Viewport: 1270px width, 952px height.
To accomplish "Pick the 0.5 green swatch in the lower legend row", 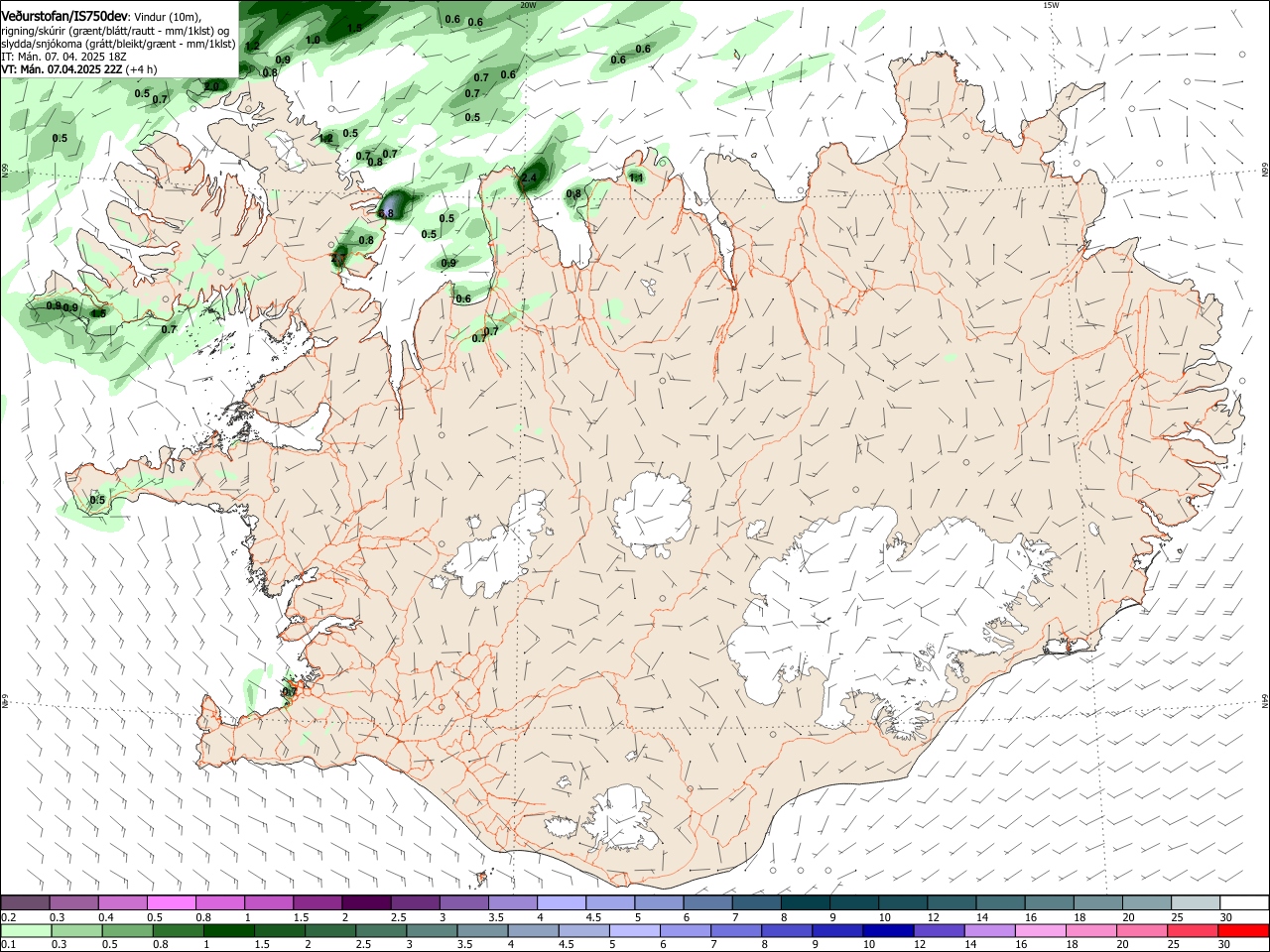I will click(128, 930).
